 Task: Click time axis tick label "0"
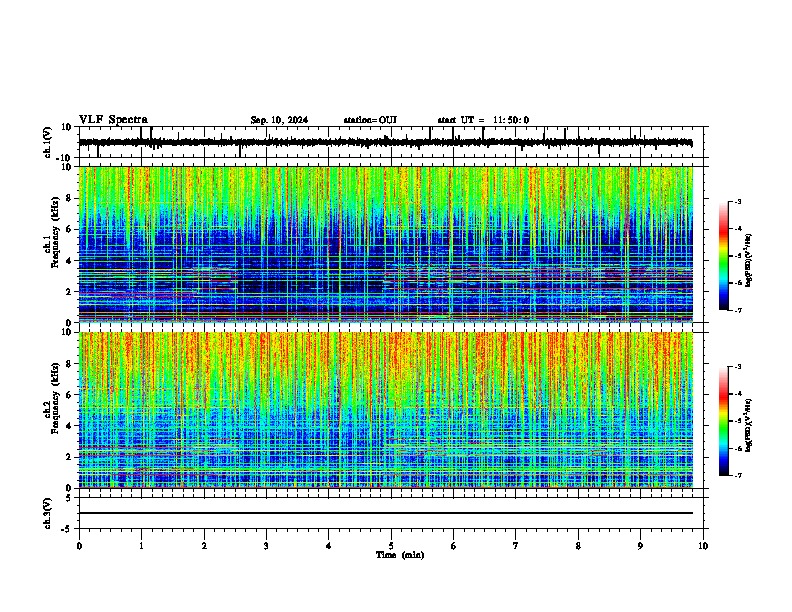point(79,546)
